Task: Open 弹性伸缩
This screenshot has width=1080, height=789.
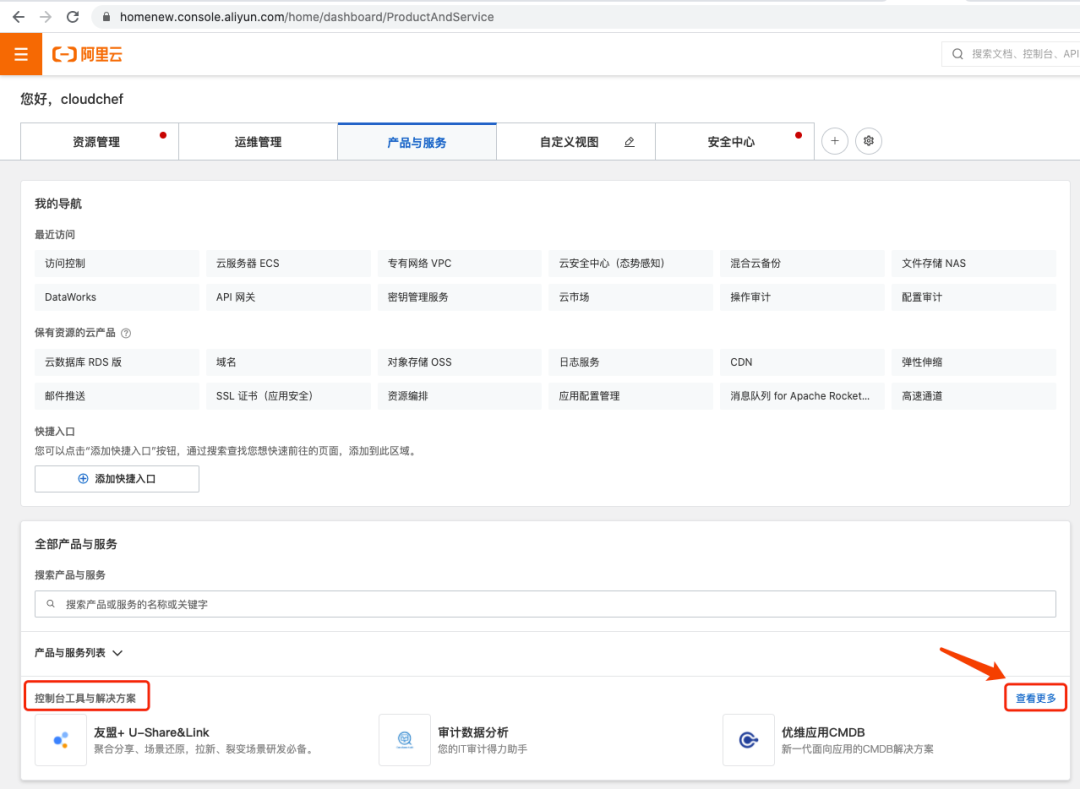Action: coord(973,361)
